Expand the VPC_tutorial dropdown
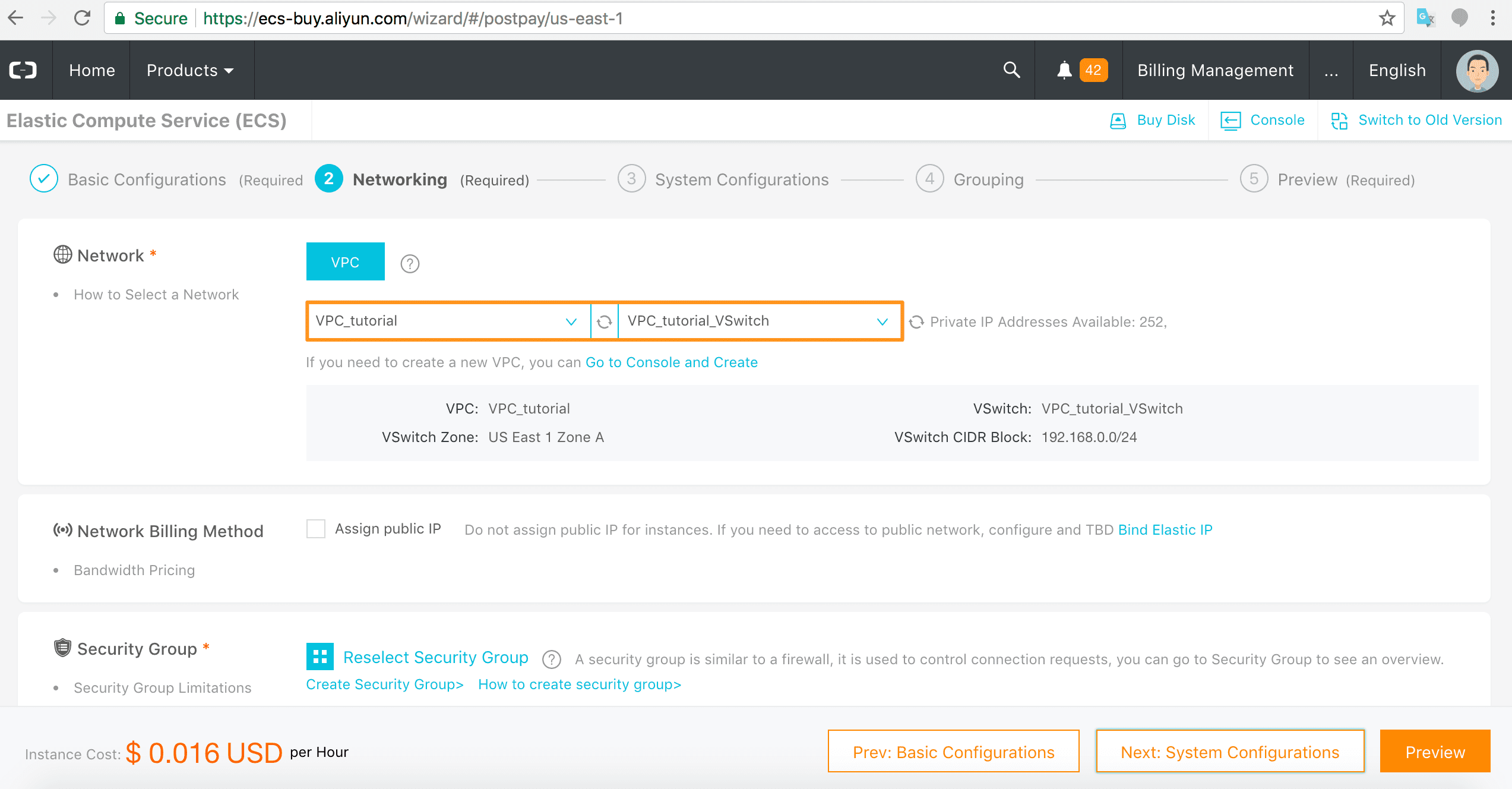 (448, 321)
